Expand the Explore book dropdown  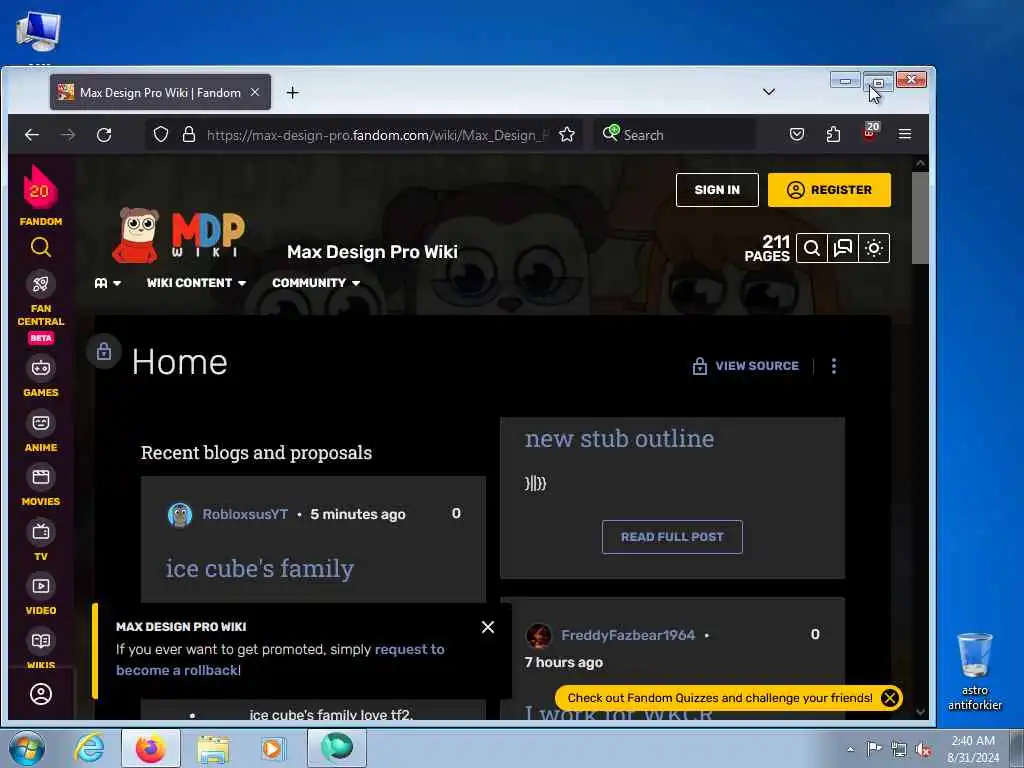[x=108, y=283]
